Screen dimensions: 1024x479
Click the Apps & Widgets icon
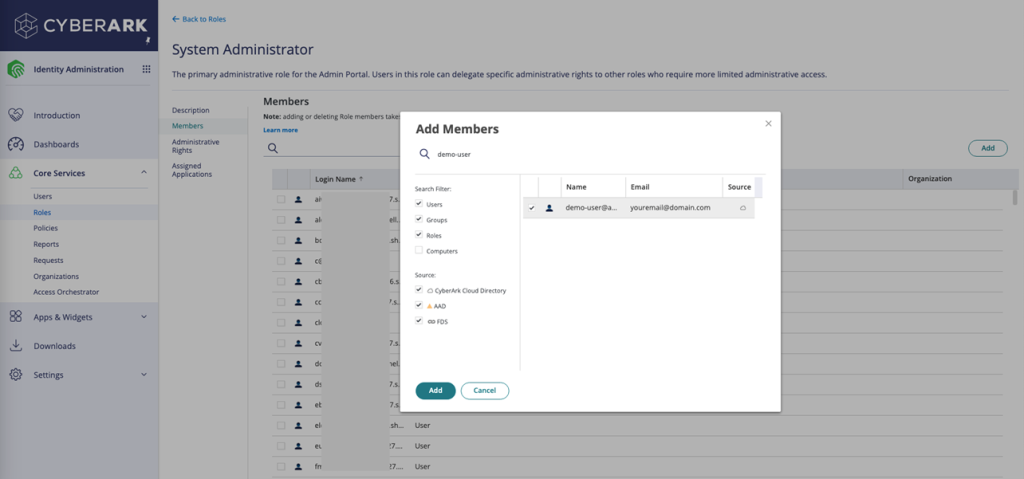coord(16,317)
